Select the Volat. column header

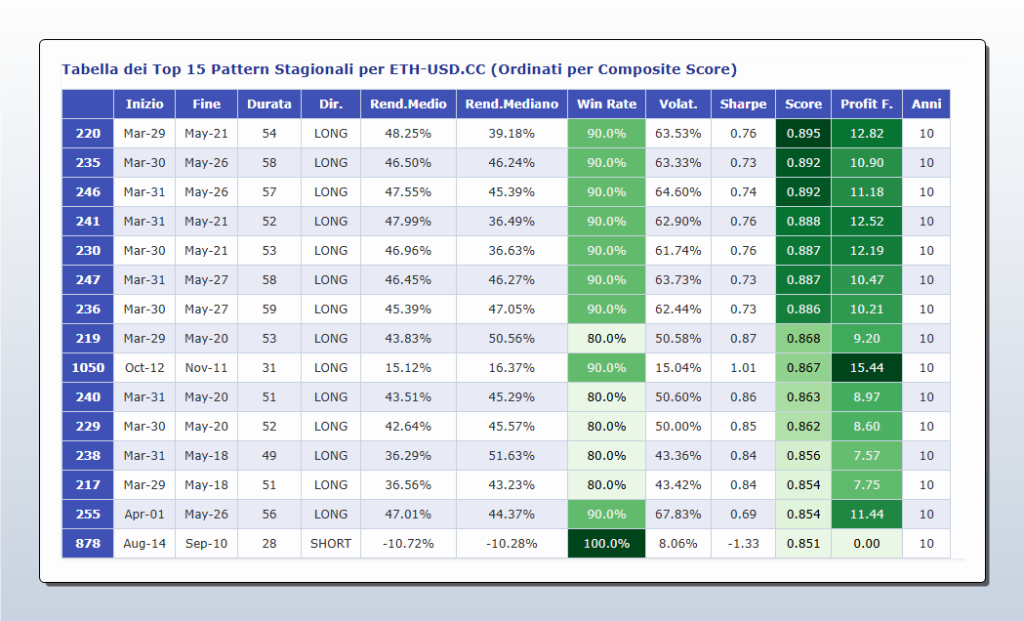coord(678,103)
